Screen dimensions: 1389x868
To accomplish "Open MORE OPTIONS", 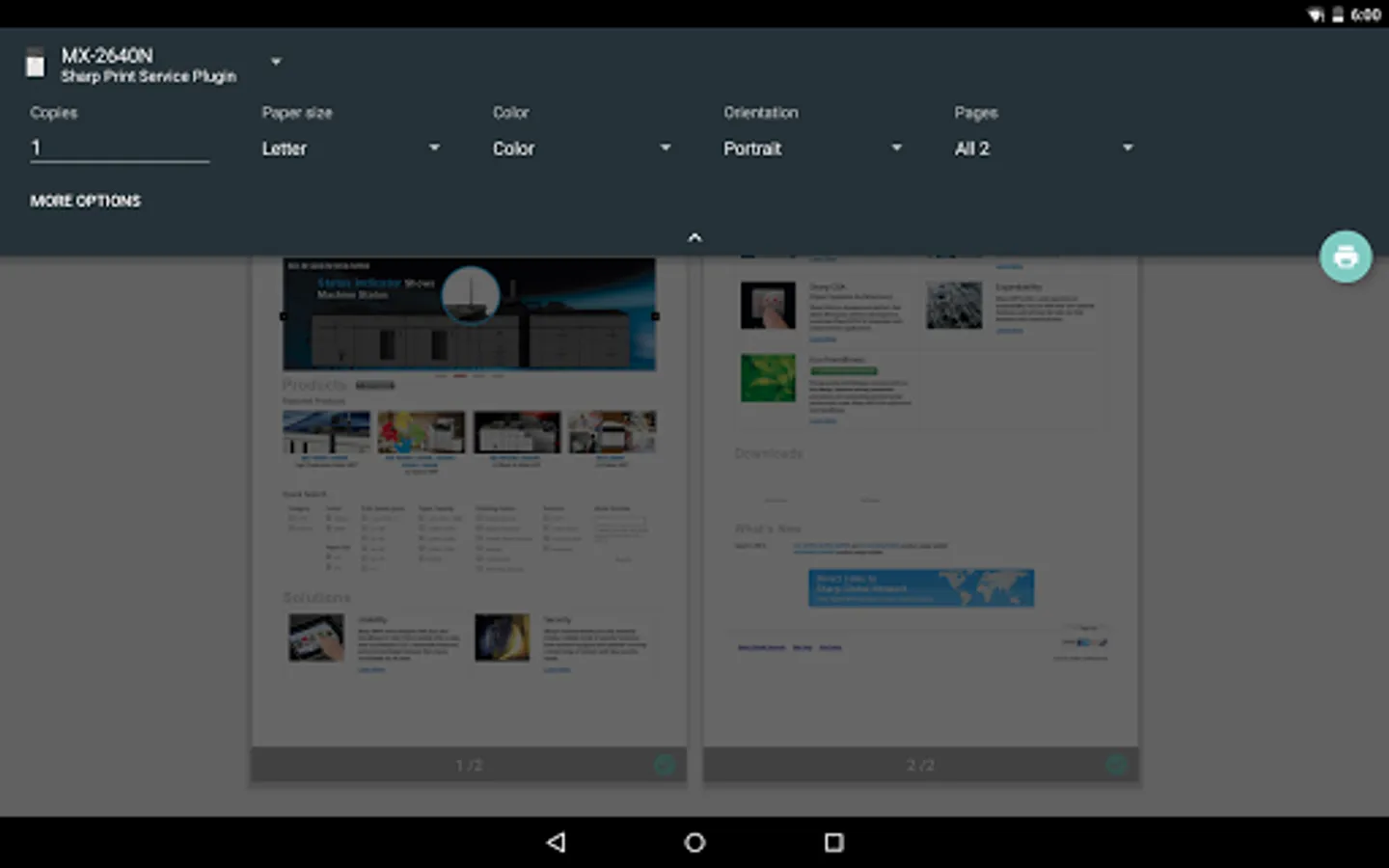I will click(86, 201).
